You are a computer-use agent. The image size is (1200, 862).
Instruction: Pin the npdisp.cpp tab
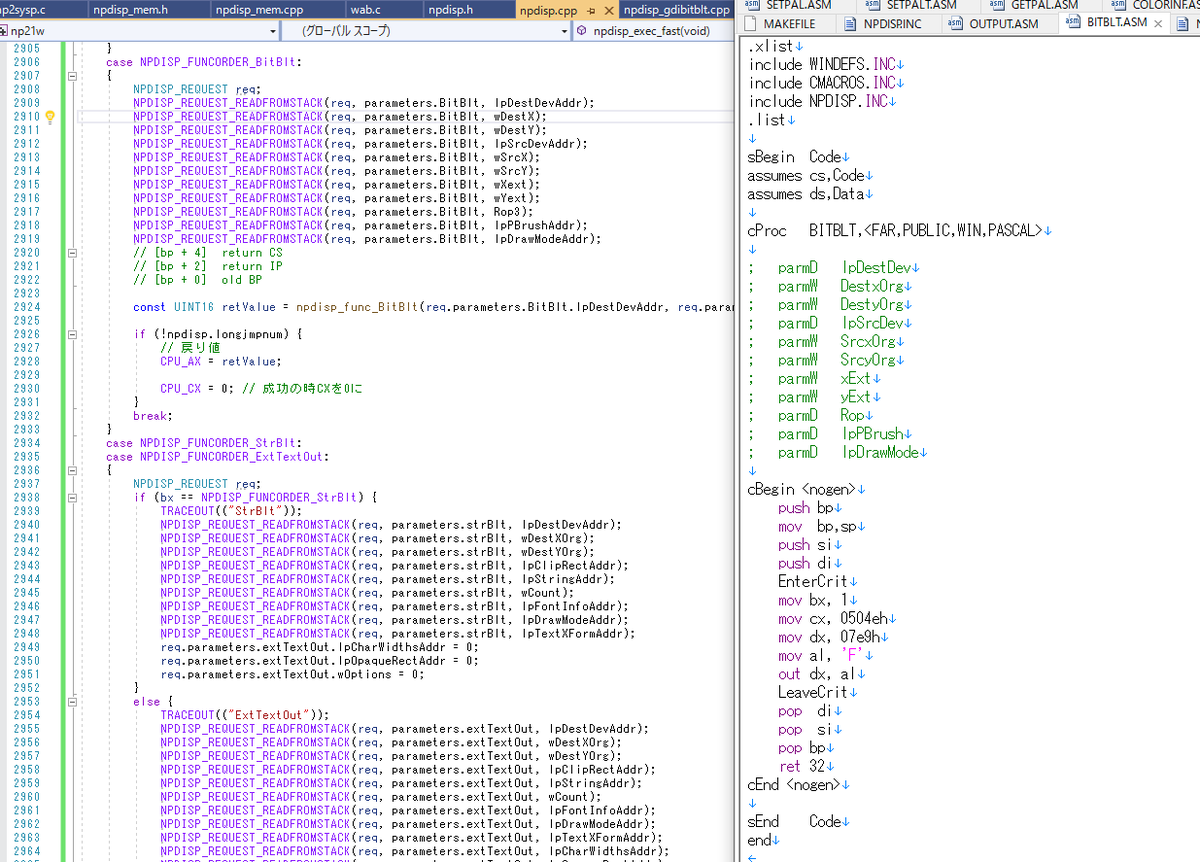click(592, 11)
